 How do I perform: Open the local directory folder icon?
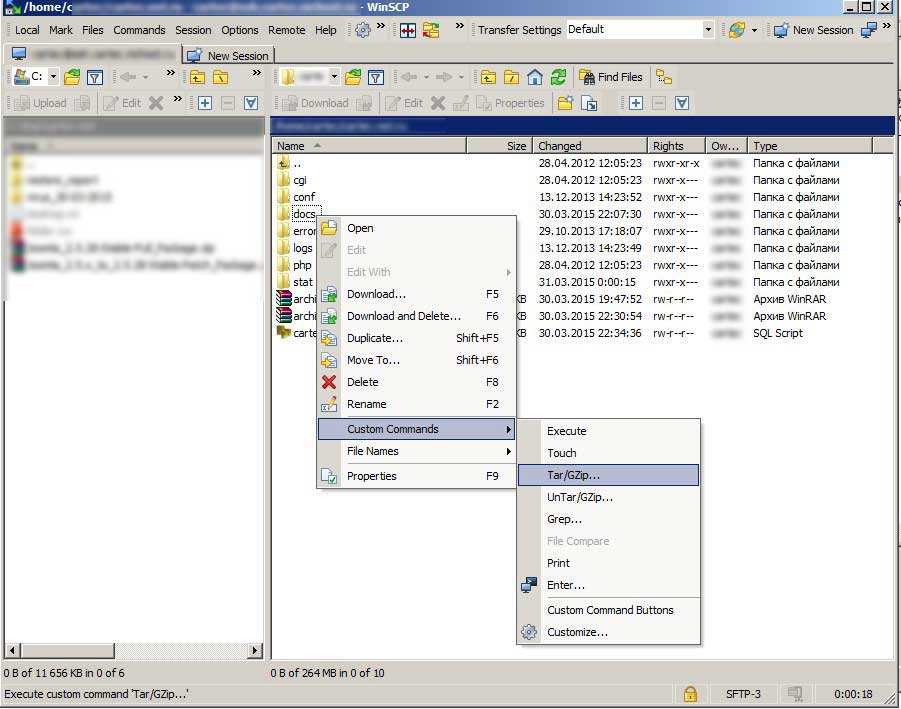click(72, 77)
